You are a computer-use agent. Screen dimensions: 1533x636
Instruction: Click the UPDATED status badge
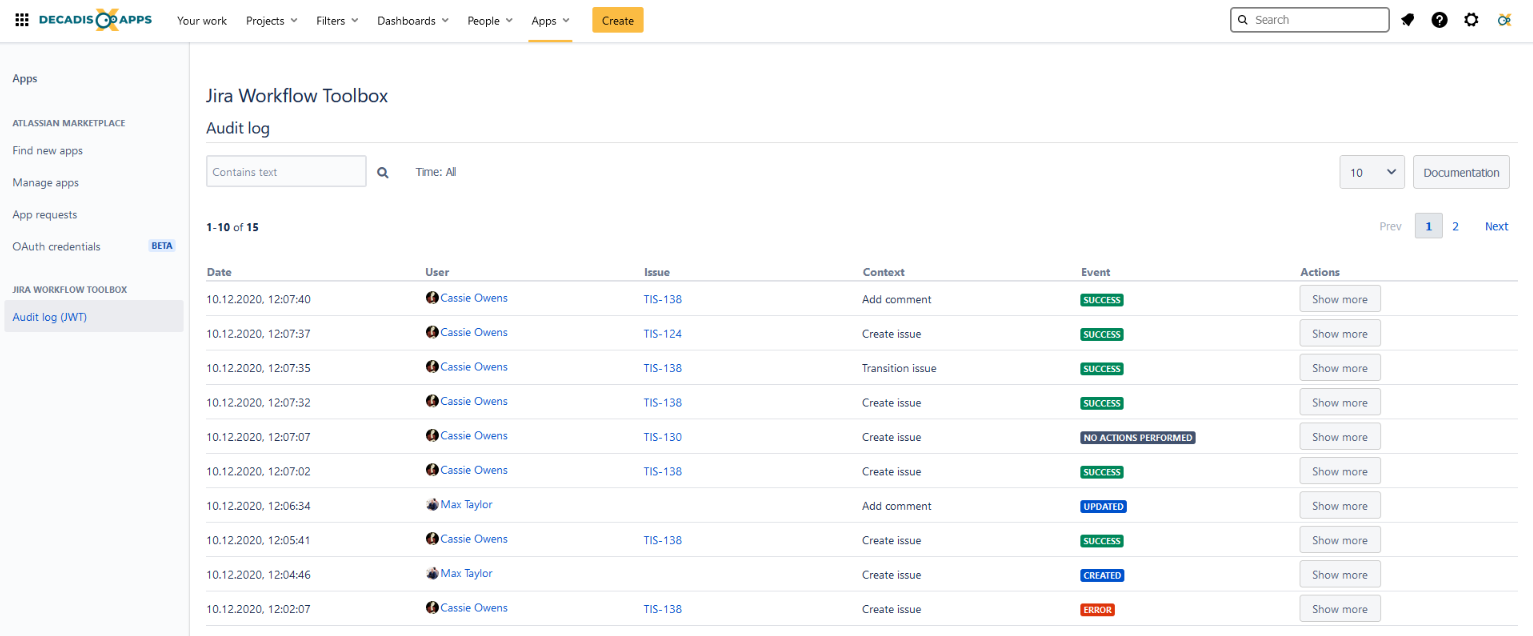pyautogui.click(x=1104, y=507)
